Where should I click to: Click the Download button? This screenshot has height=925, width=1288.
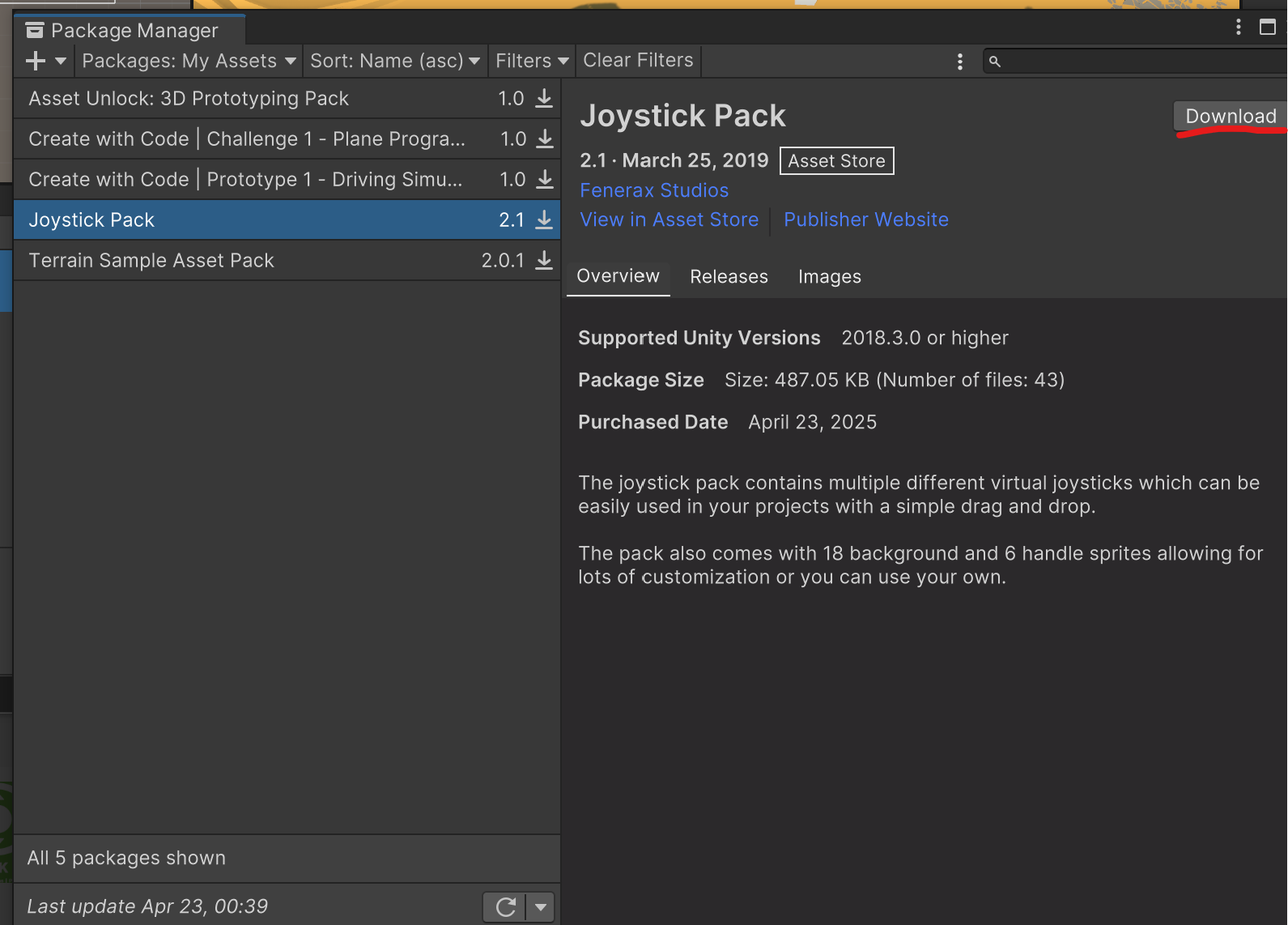[1231, 117]
